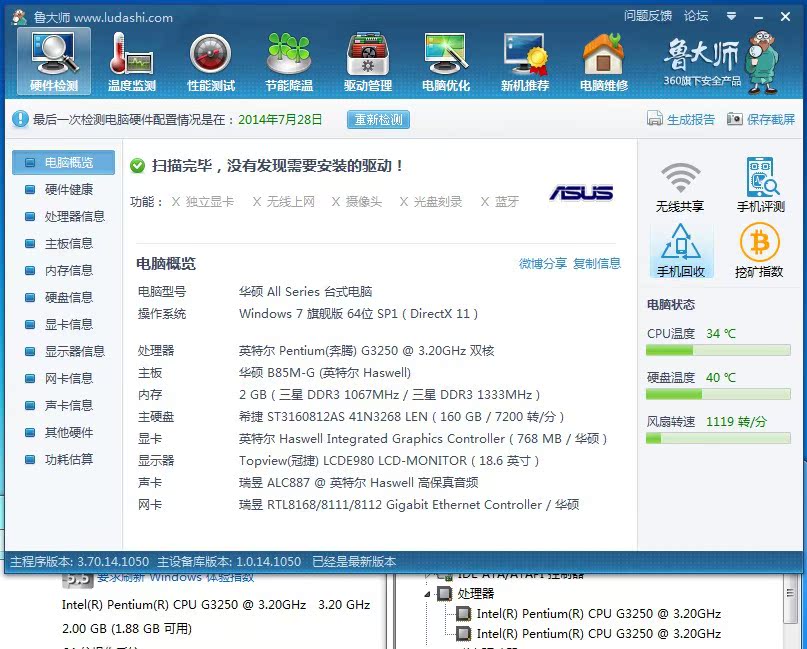Open the 挖矿指数 bitcoin mining index
This screenshot has height=649, width=807.
click(x=759, y=251)
